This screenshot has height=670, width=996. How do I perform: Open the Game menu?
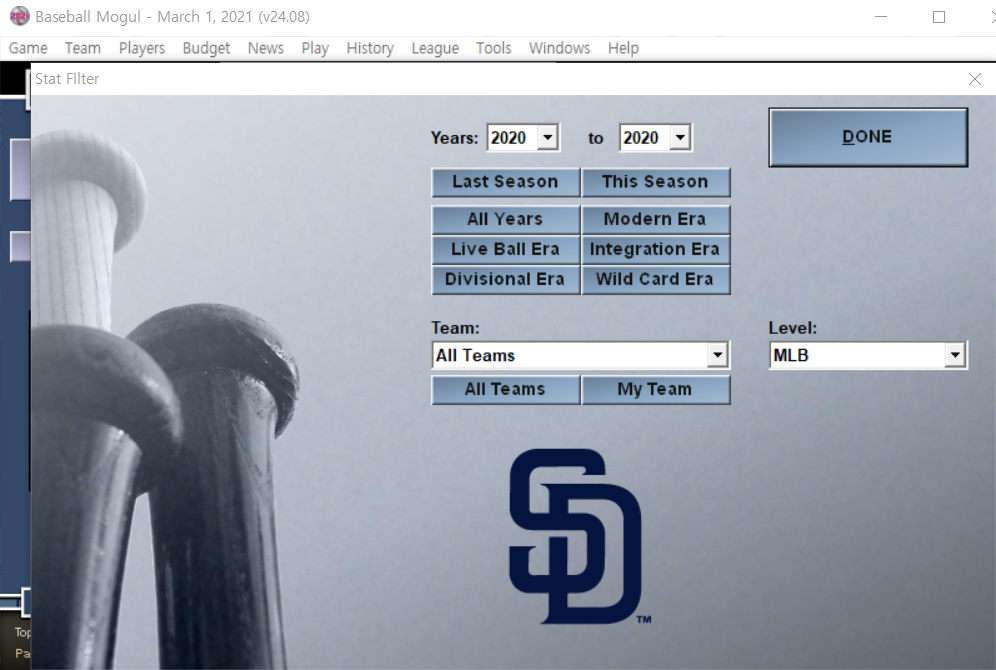[28, 48]
